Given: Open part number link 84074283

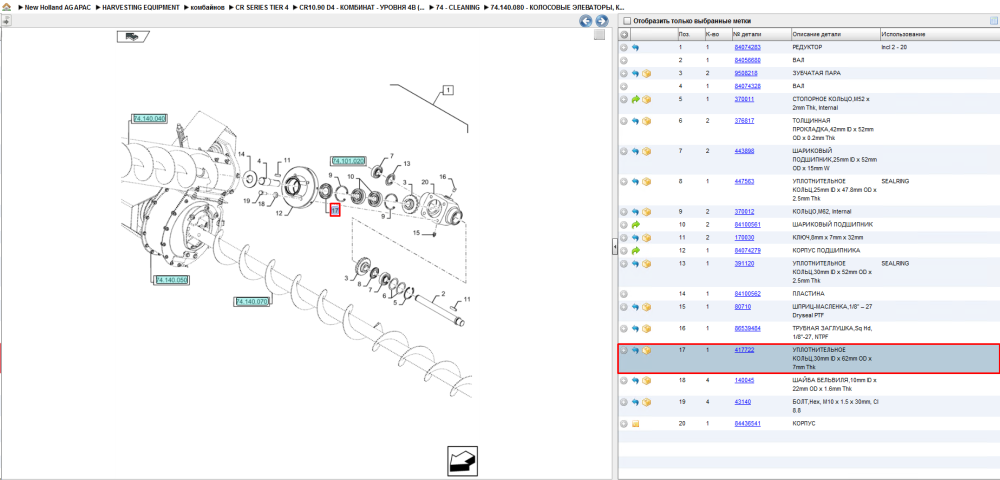Looking at the screenshot, I should (x=747, y=47).
